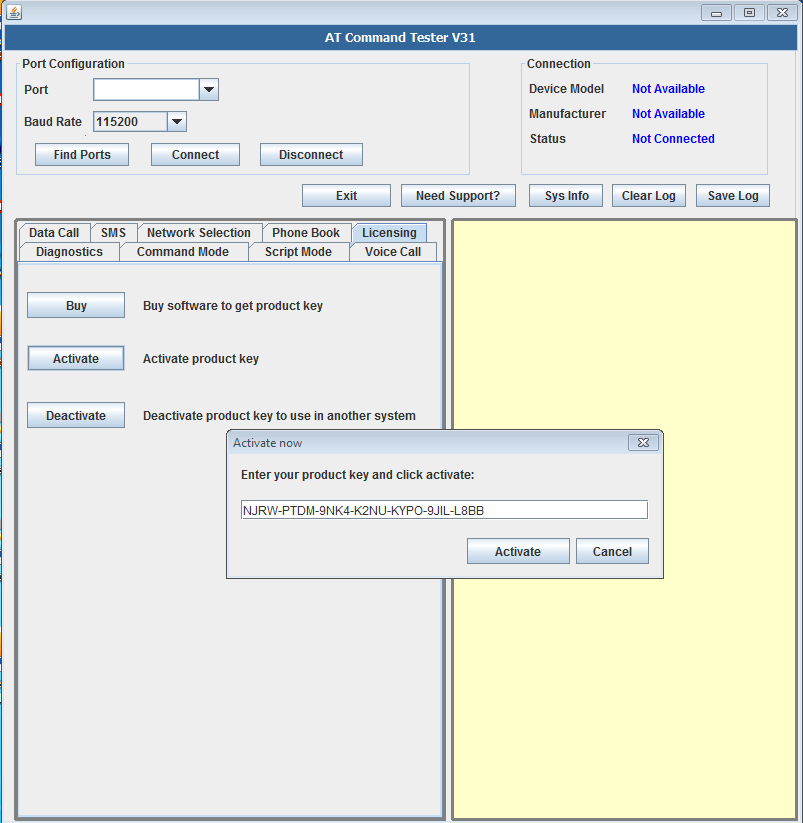Switch to the Diagnostics tab
The image size is (803, 823).
coord(69,251)
